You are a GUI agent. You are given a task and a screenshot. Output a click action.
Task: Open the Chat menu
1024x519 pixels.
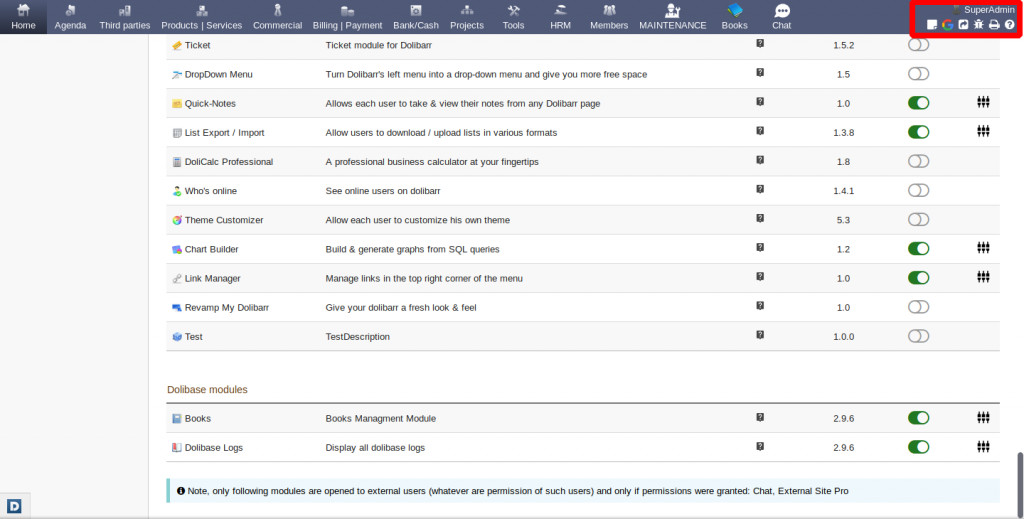click(782, 17)
